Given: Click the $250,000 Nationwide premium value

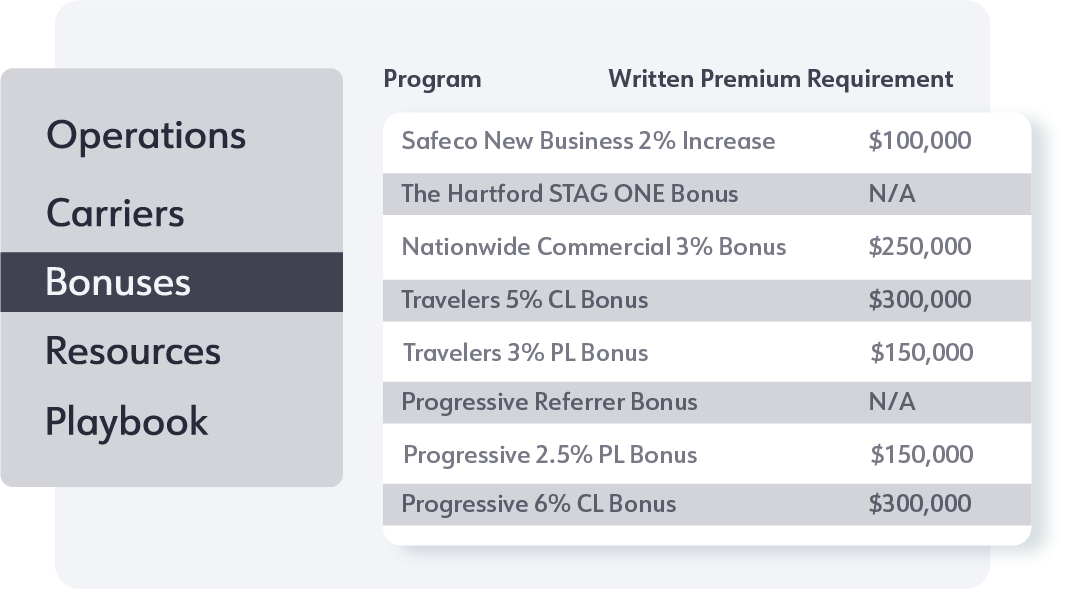Looking at the screenshot, I should click(920, 246).
